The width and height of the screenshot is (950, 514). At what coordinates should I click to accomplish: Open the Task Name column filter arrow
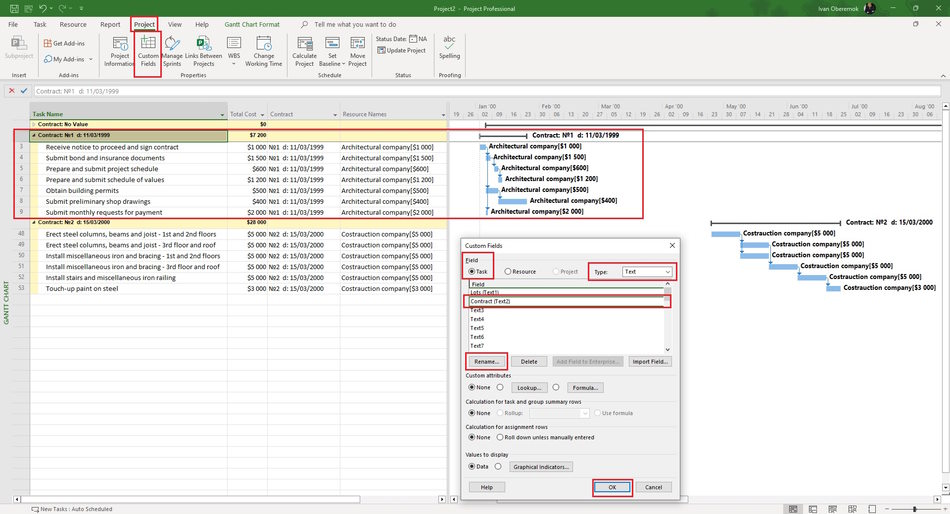[x=222, y=115]
